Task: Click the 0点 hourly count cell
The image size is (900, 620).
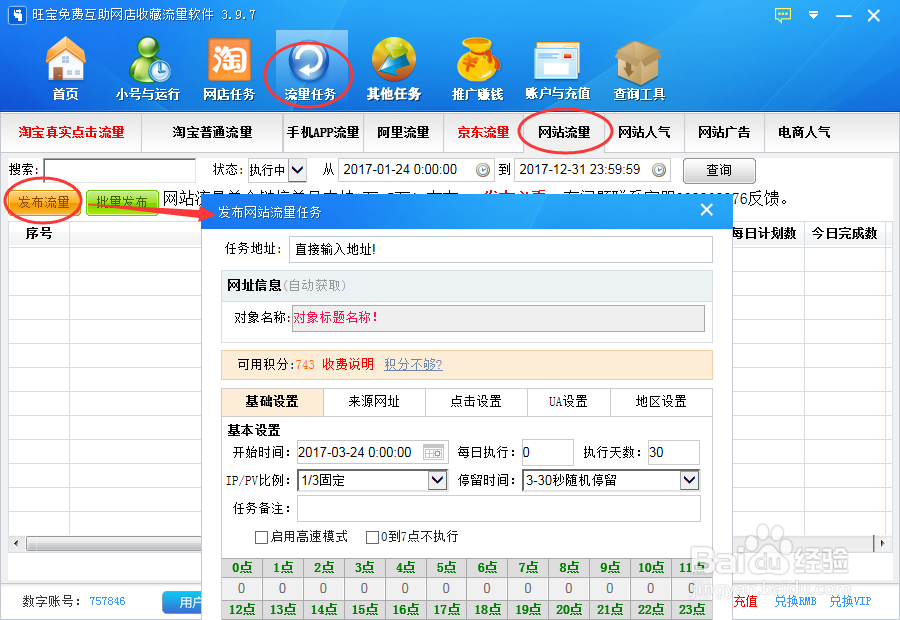Action: click(x=242, y=588)
